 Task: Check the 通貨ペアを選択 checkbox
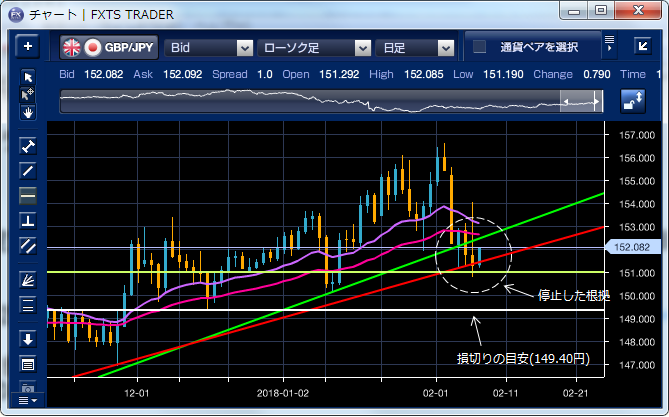[x=480, y=47]
